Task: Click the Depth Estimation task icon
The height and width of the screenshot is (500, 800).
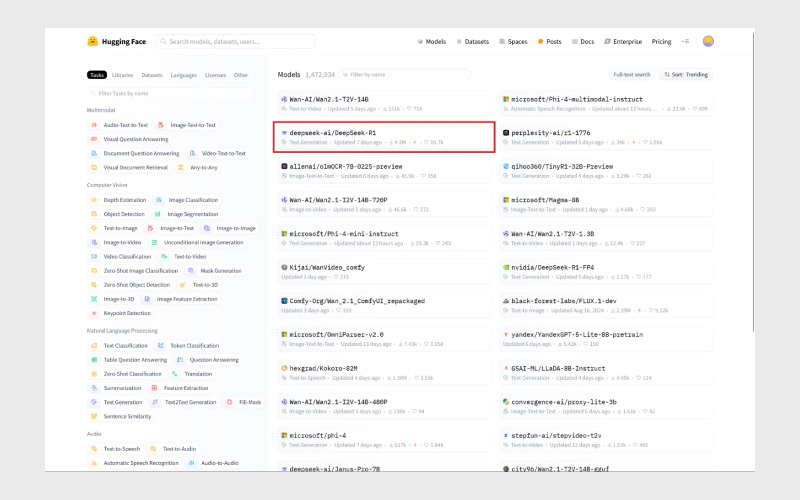Action: pos(95,200)
